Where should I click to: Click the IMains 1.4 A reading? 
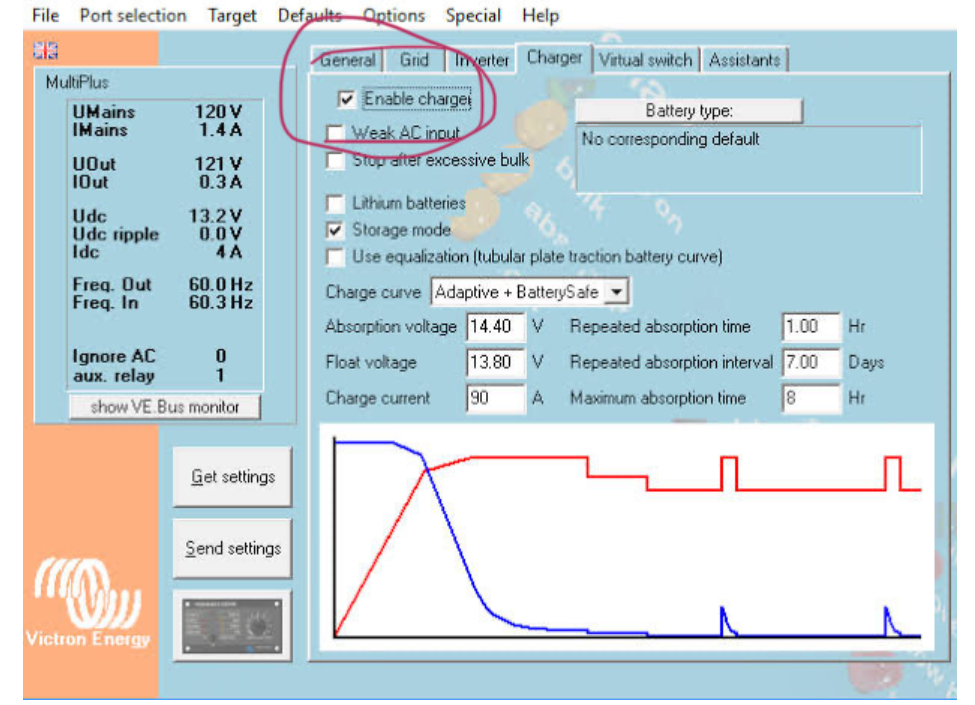click(x=158, y=131)
